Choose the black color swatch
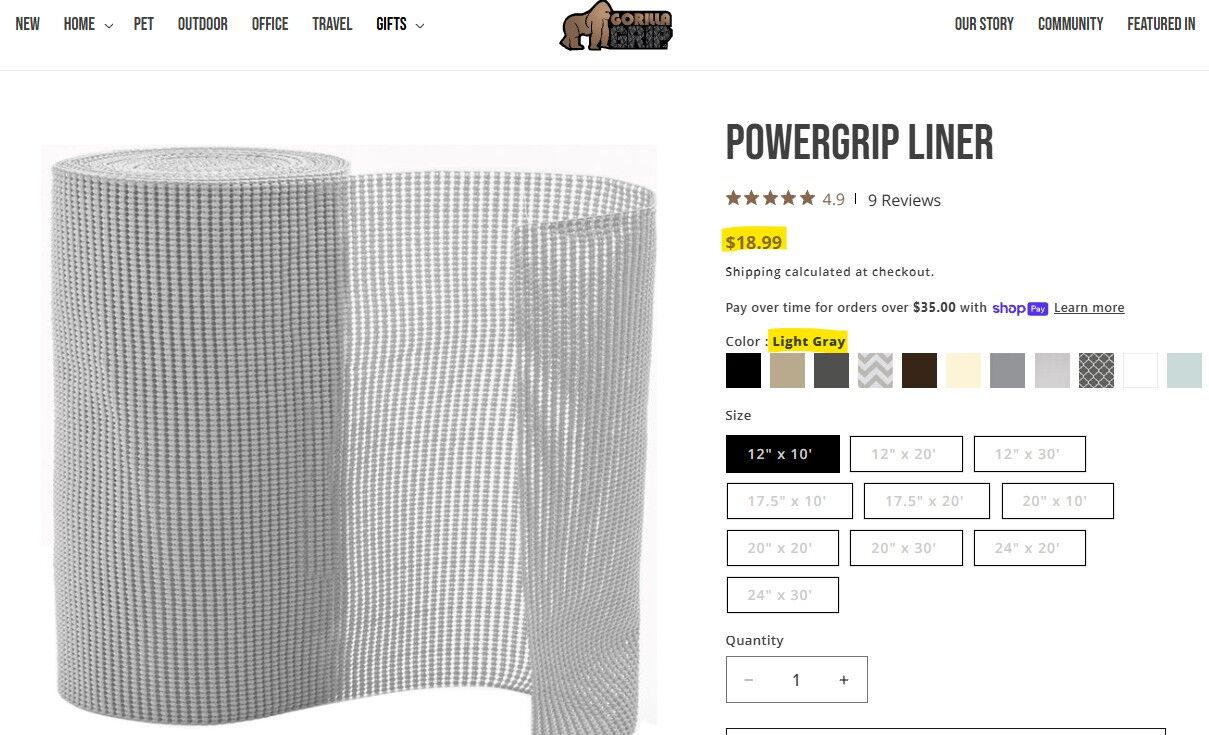 (743, 370)
